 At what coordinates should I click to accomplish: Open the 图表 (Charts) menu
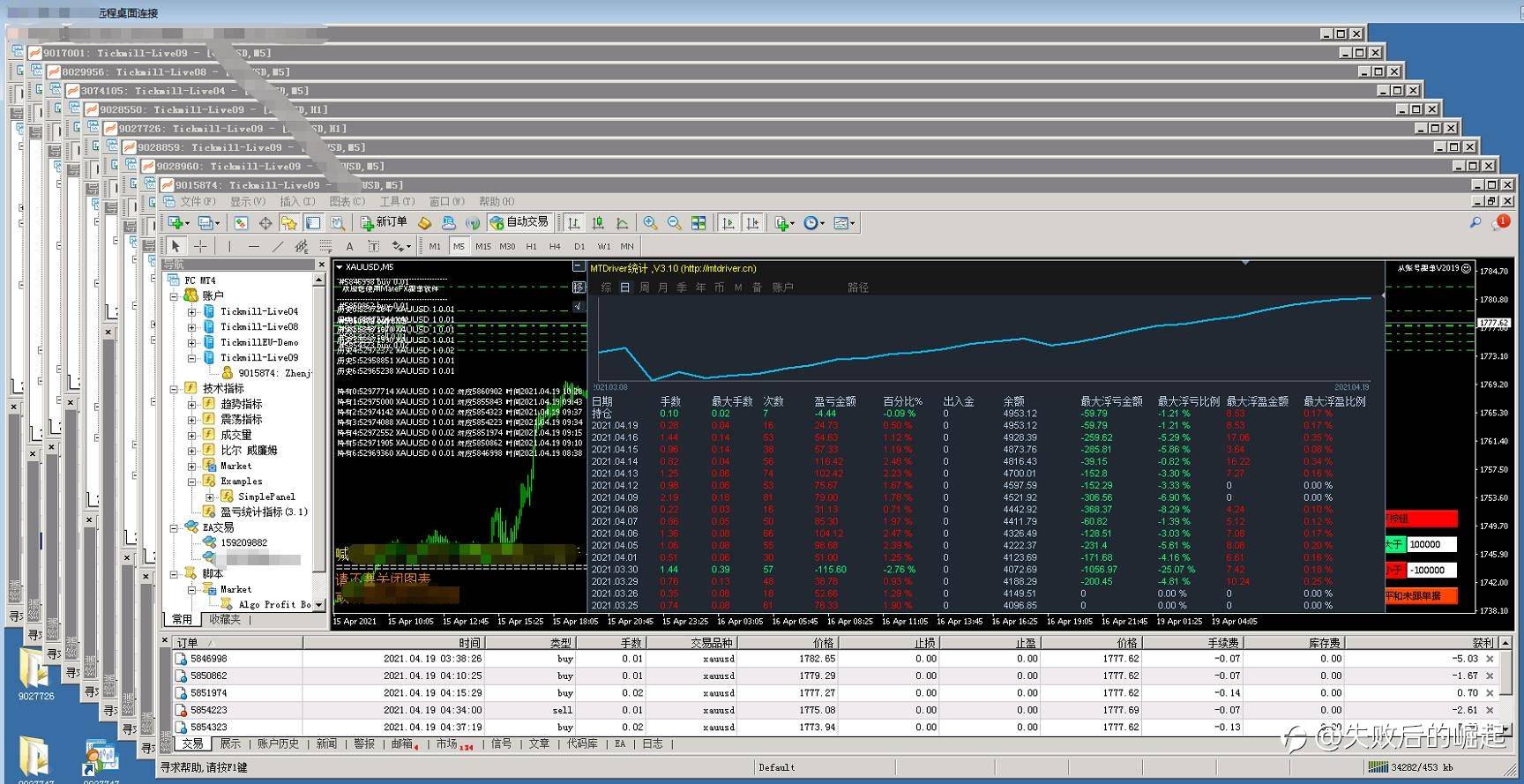[x=346, y=202]
